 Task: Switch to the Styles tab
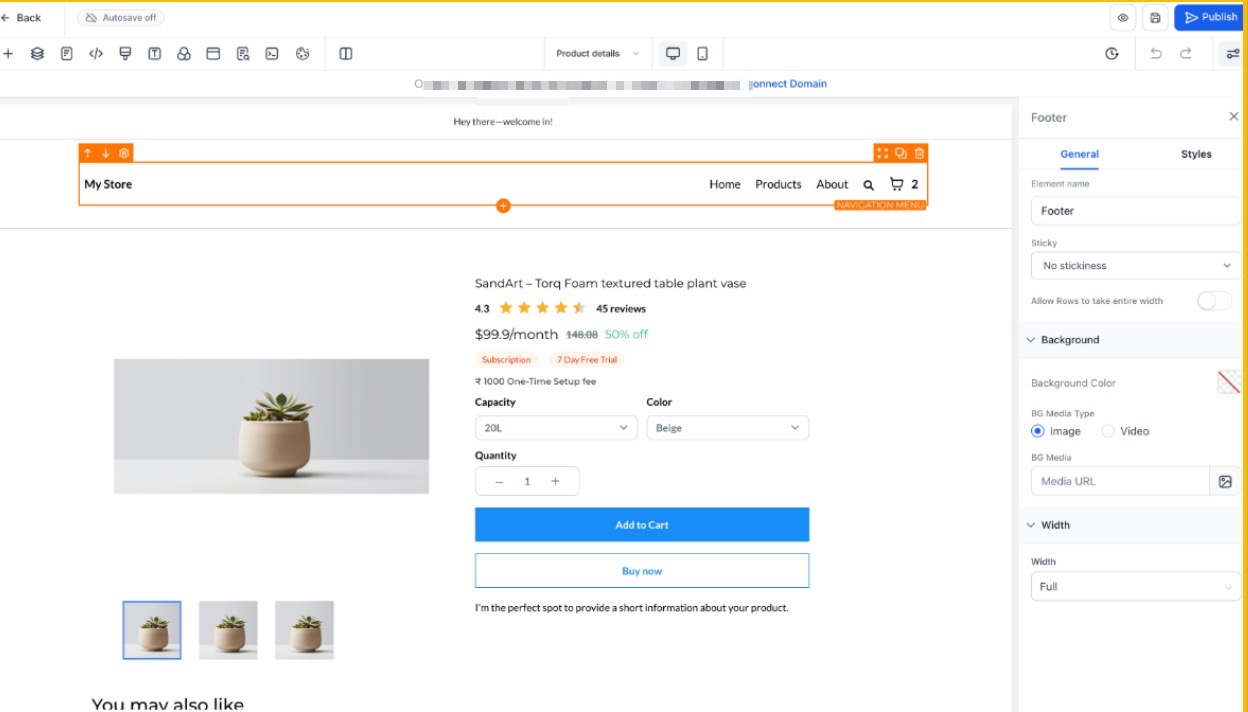1195,154
